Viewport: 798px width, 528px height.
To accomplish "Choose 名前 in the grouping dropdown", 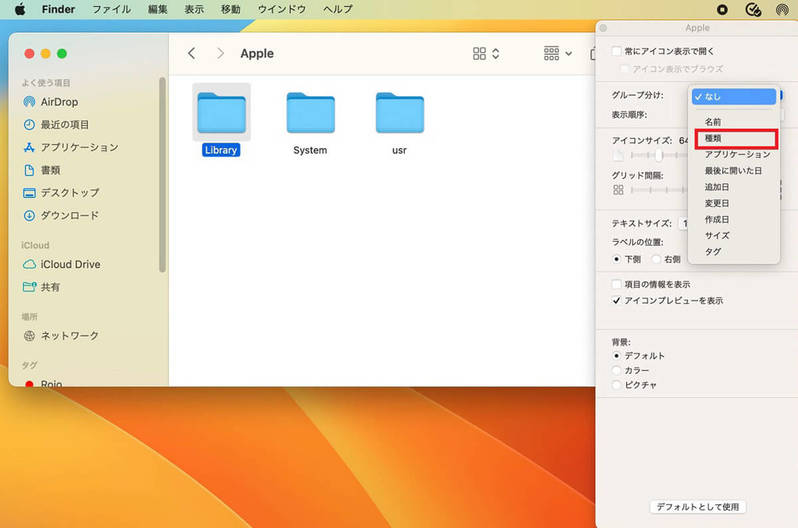I will pyautogui.click(x=734, y=122).
